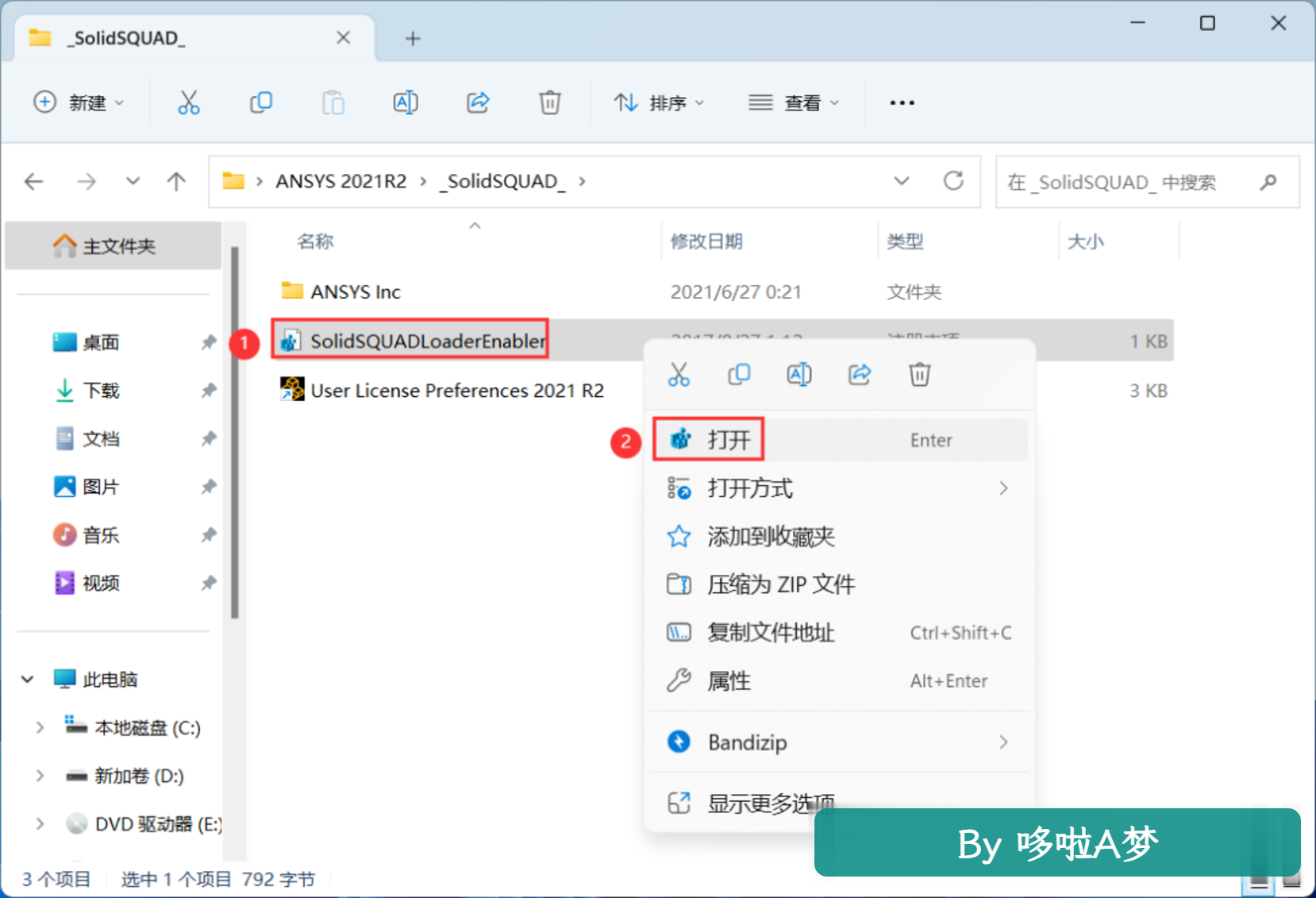Click ANSYS 2021R2 in the breadcrumb path
The height and width of the screenshot is (898, 1316).
[341, 181]
